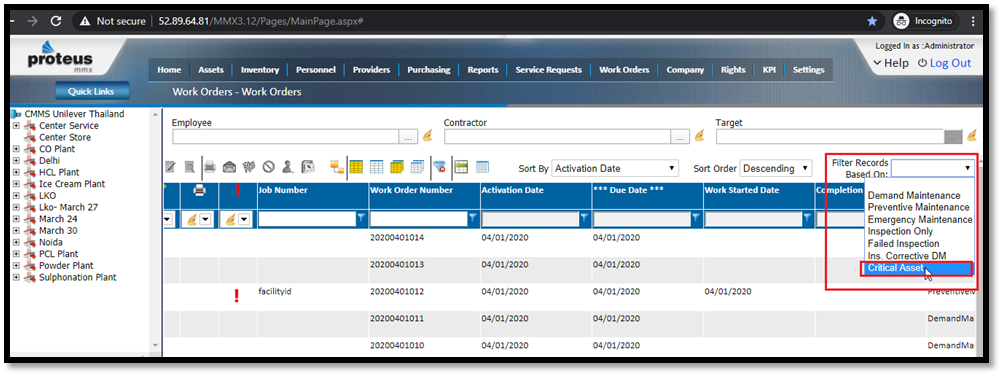
Task: Click the Quick Links button
Action: coord(91,91)
